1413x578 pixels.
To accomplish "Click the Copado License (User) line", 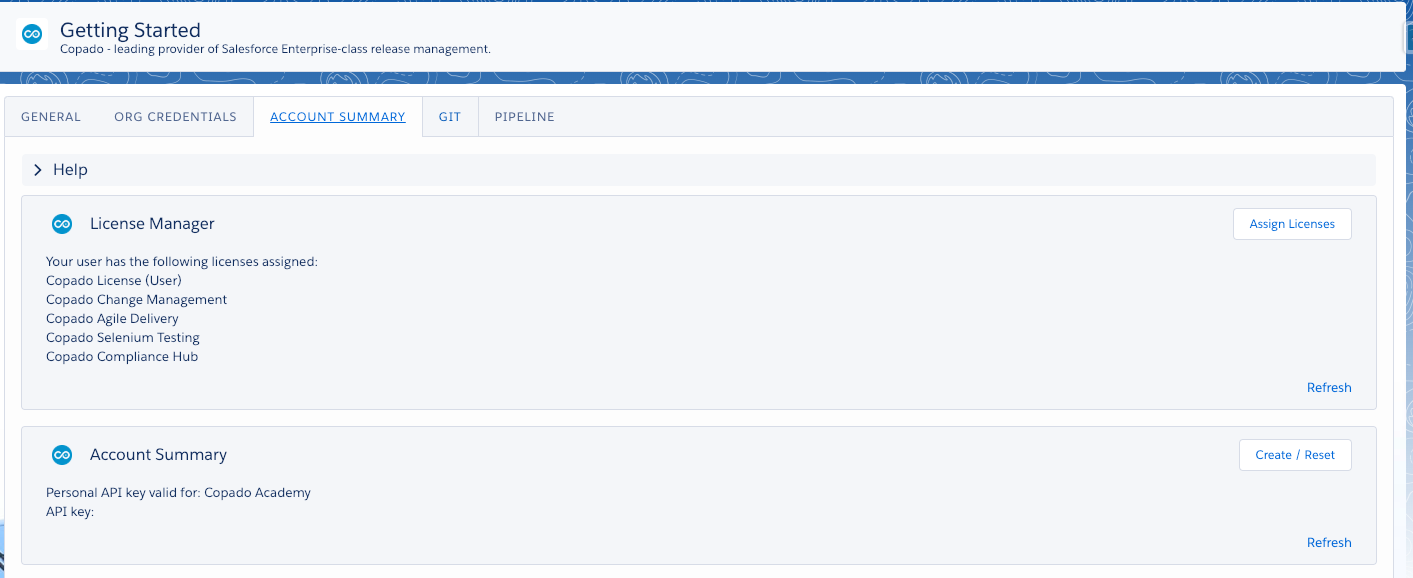I will (x=114, y=281).
